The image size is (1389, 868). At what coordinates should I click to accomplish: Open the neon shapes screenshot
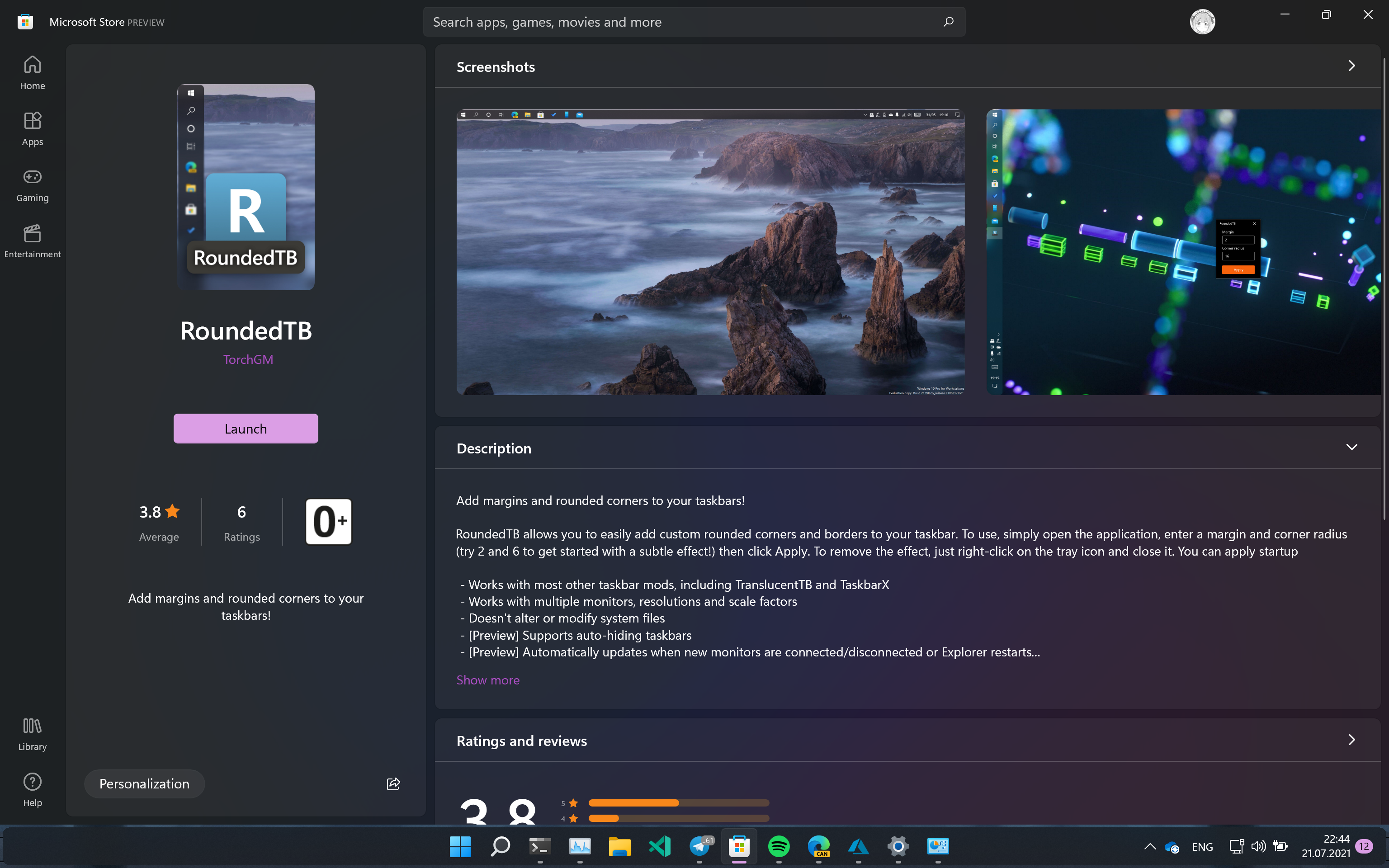pos(1183,252)
